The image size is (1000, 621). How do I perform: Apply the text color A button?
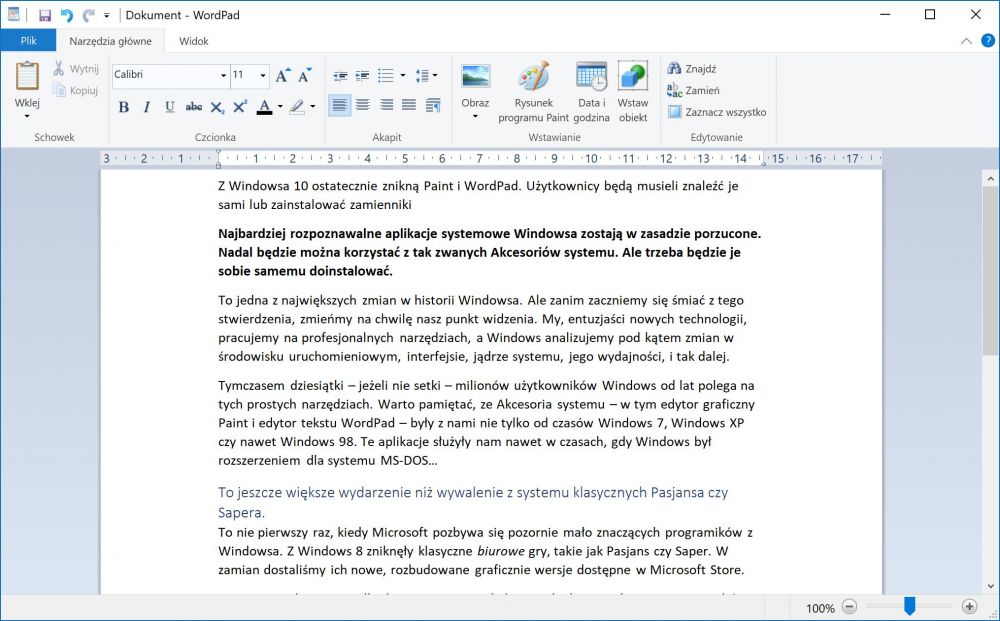coord(265,106)
